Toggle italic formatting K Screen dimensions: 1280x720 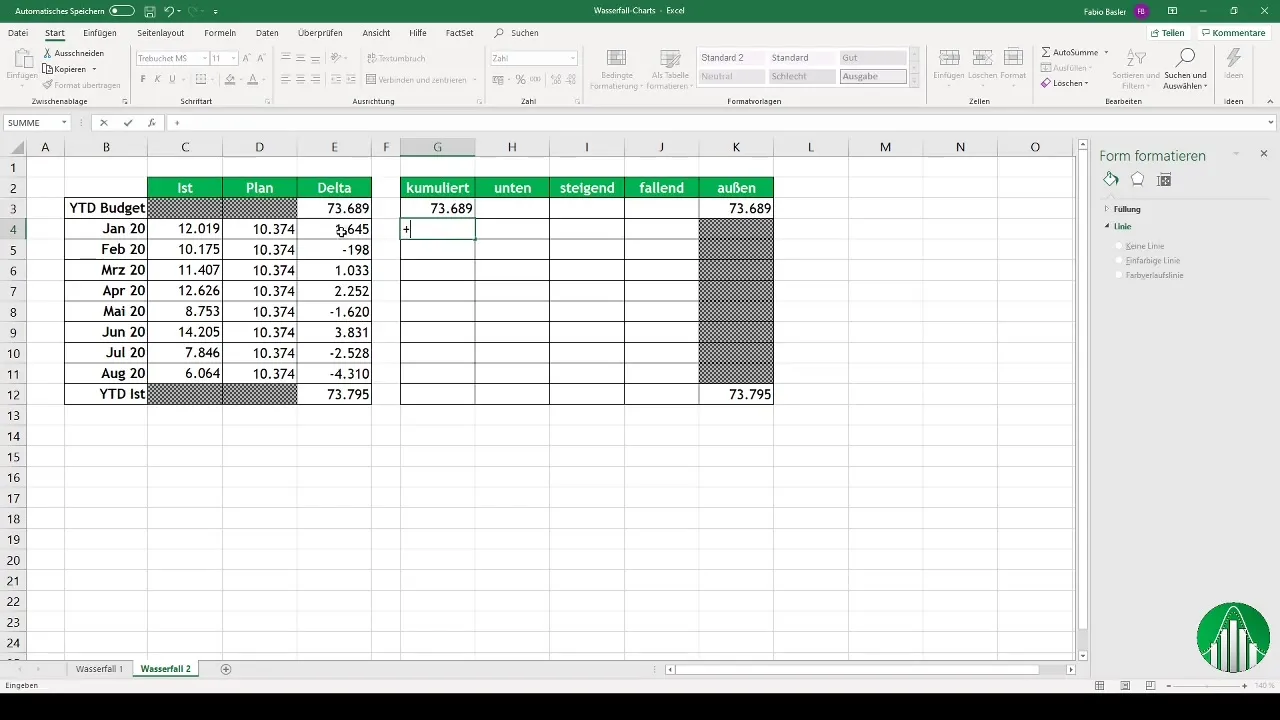[158, 79]
